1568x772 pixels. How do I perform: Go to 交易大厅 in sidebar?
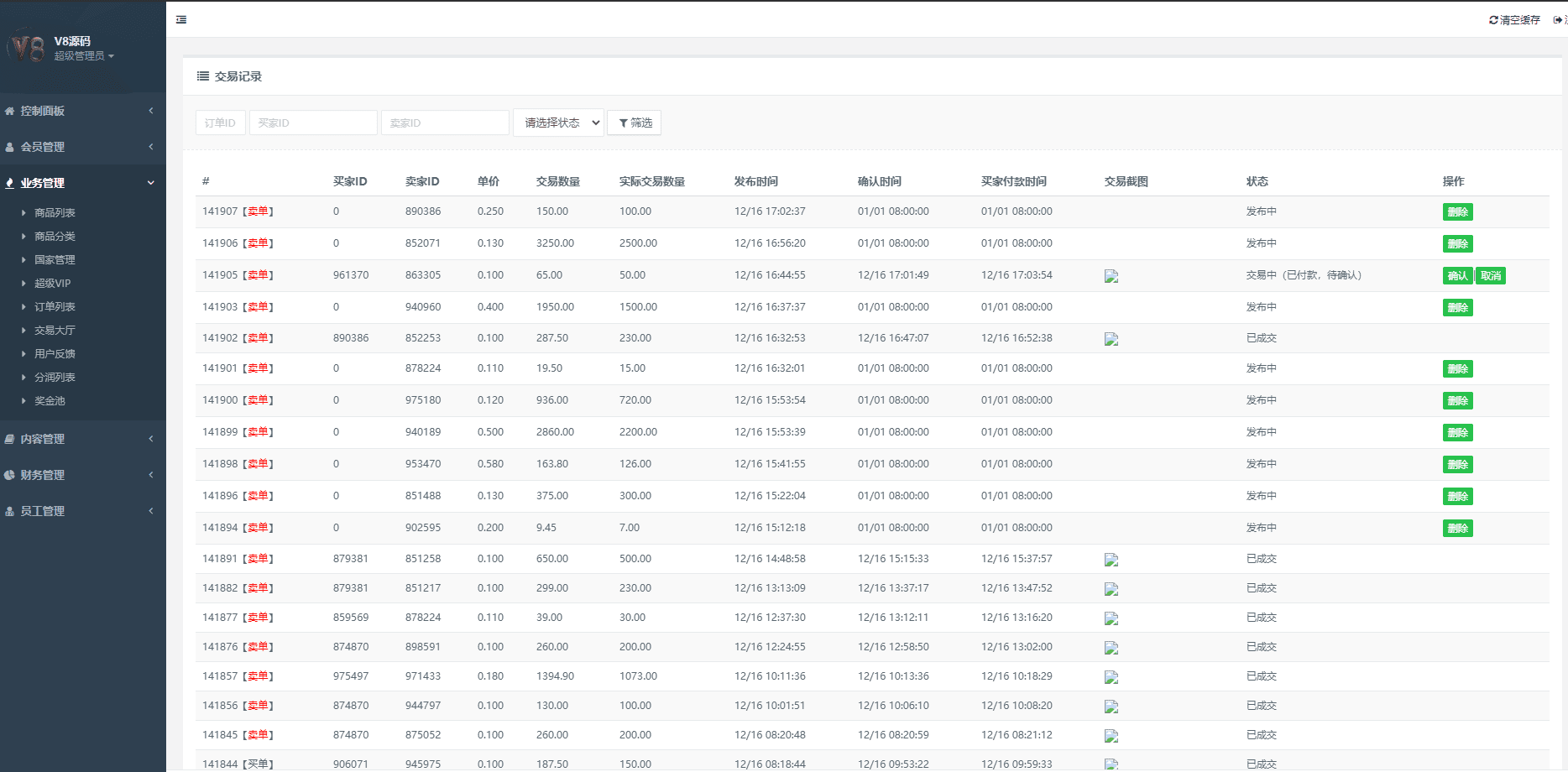(x=55, y=331)
